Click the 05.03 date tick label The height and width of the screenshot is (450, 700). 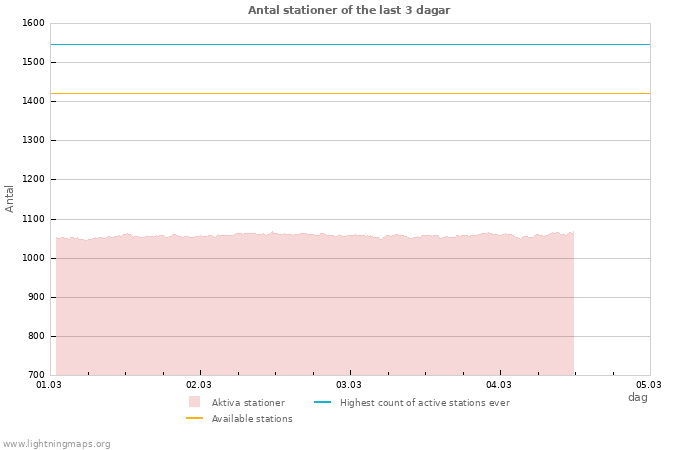(649, 384)
